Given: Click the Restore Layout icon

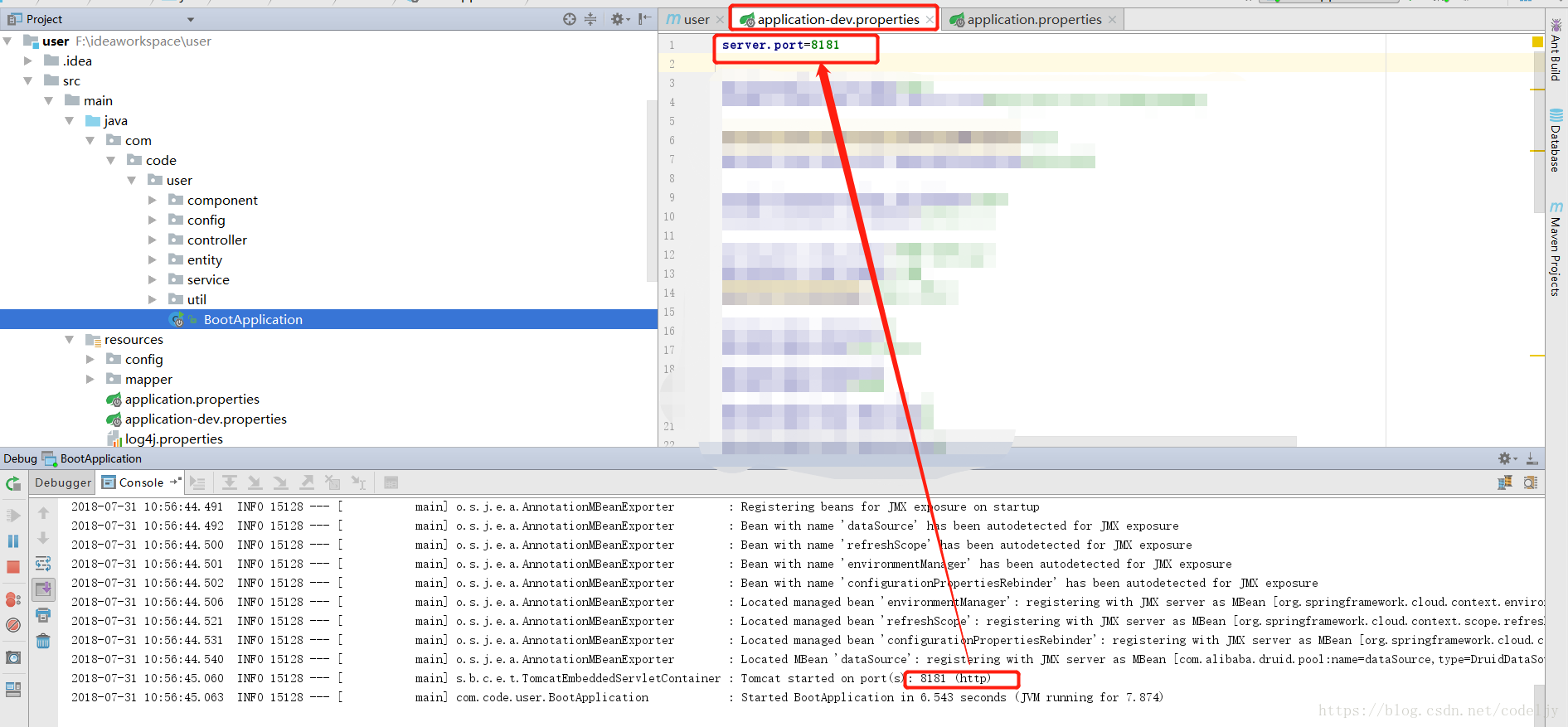Looking at the screenshot, I should (13, 689).
